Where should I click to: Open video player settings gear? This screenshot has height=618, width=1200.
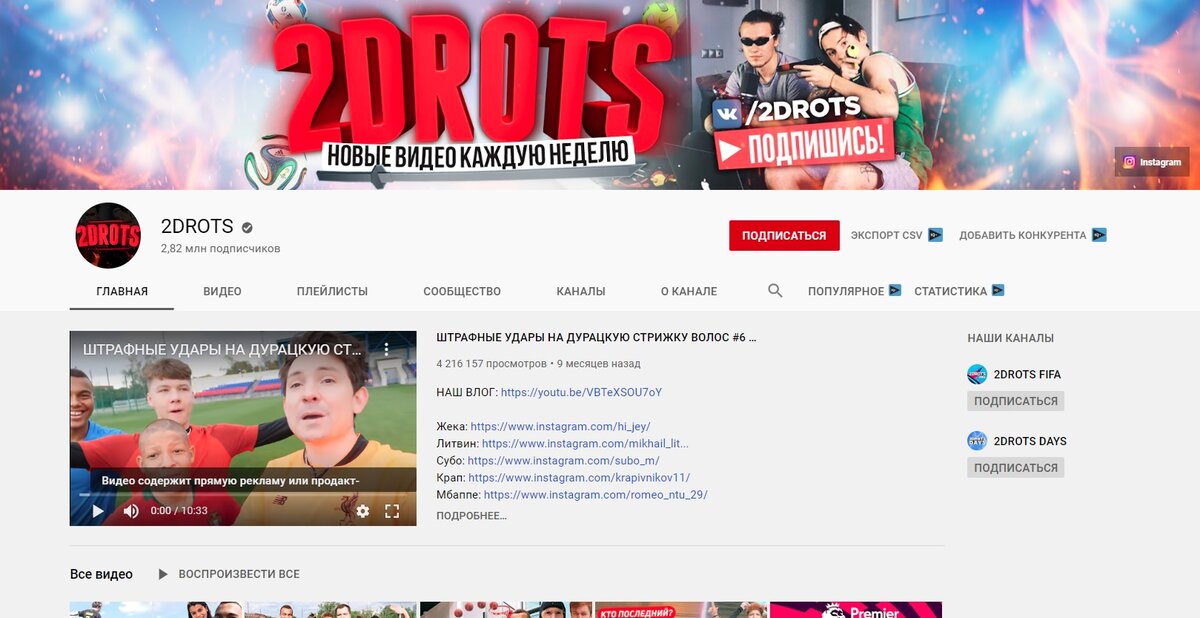(363, 511)
